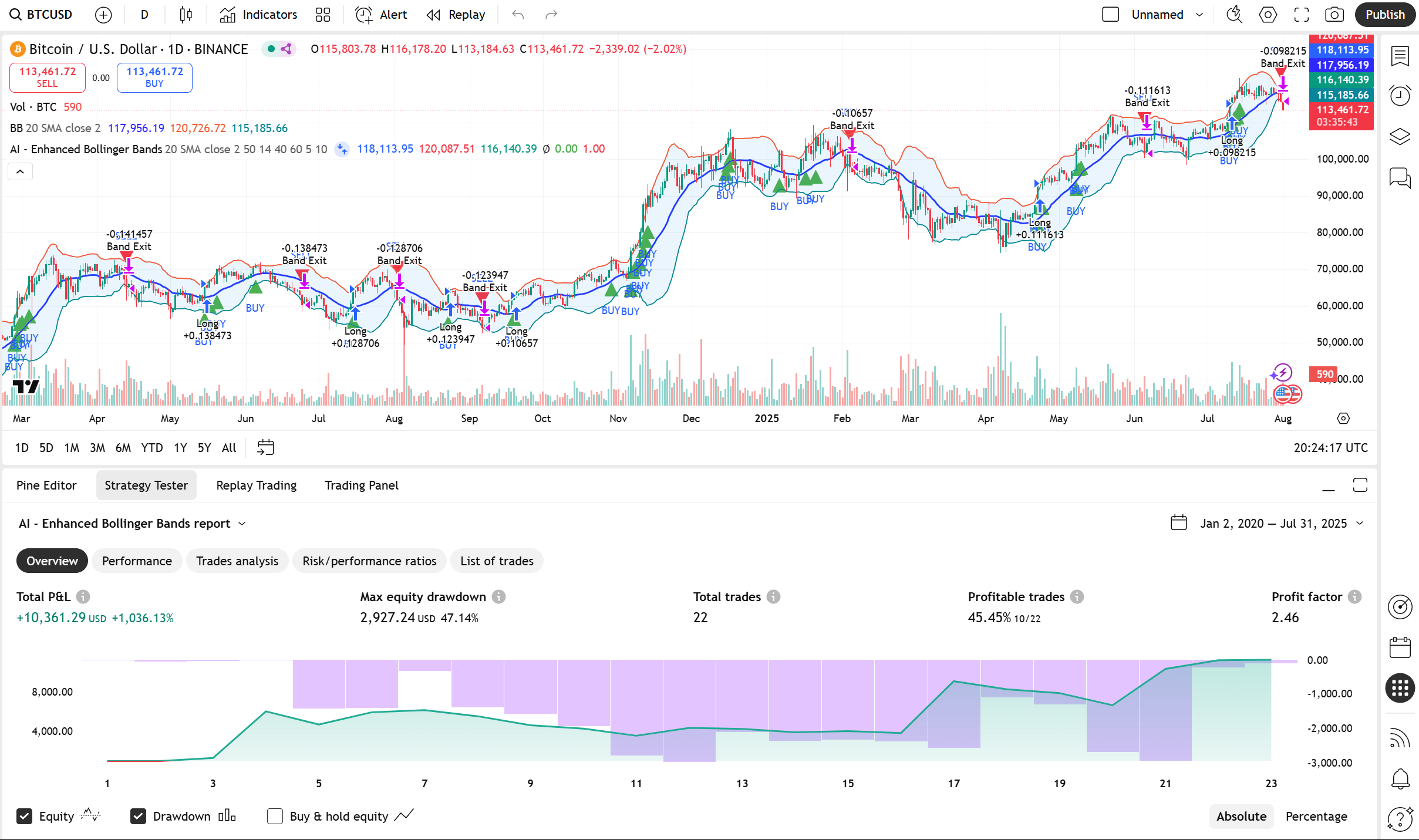Switch to the Pine Editor tab
Image resolution: width=1419 pixels, height=840 pixels.
[46, 485]
